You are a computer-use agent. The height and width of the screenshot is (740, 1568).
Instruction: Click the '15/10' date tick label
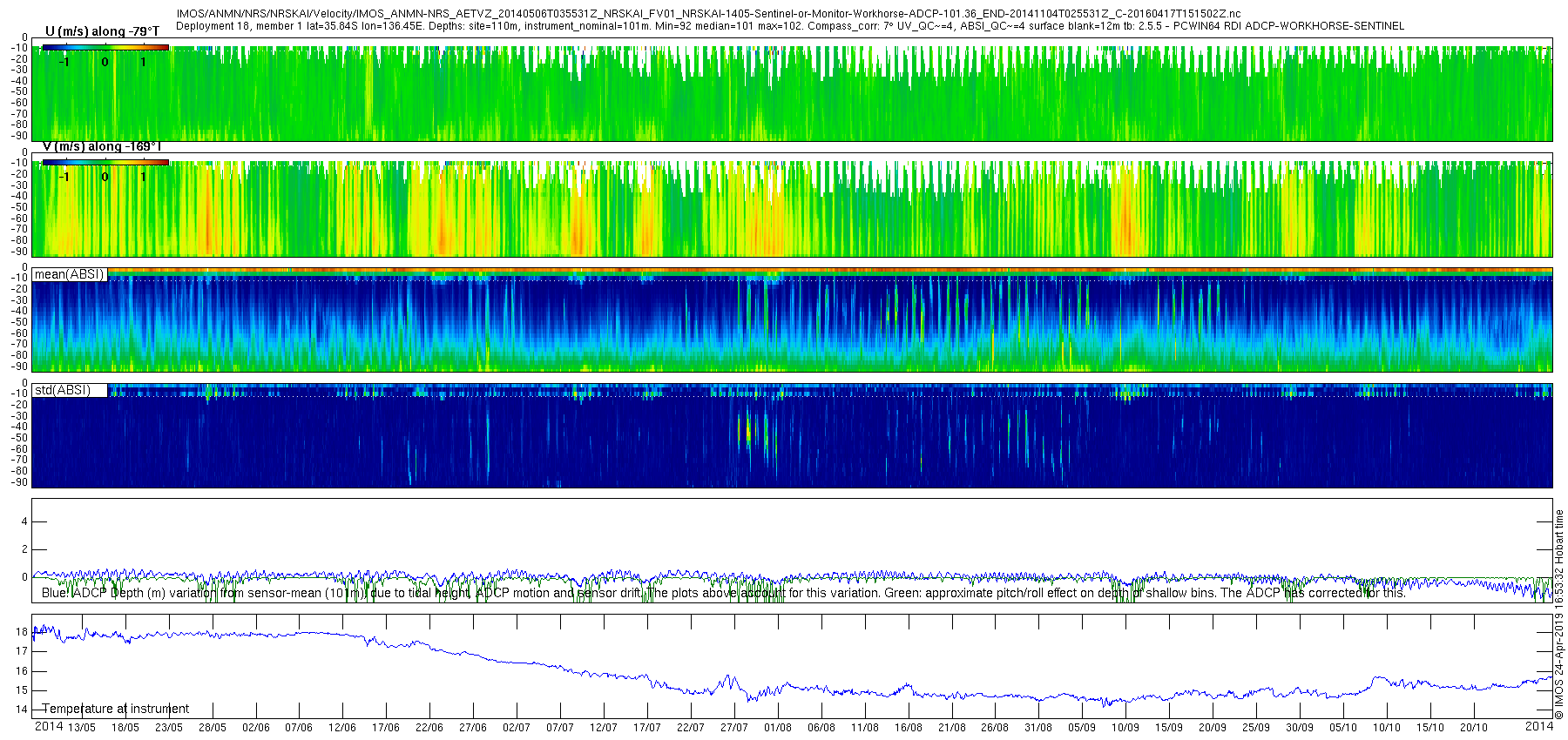pyautogui.click(x=1430, y=727)
